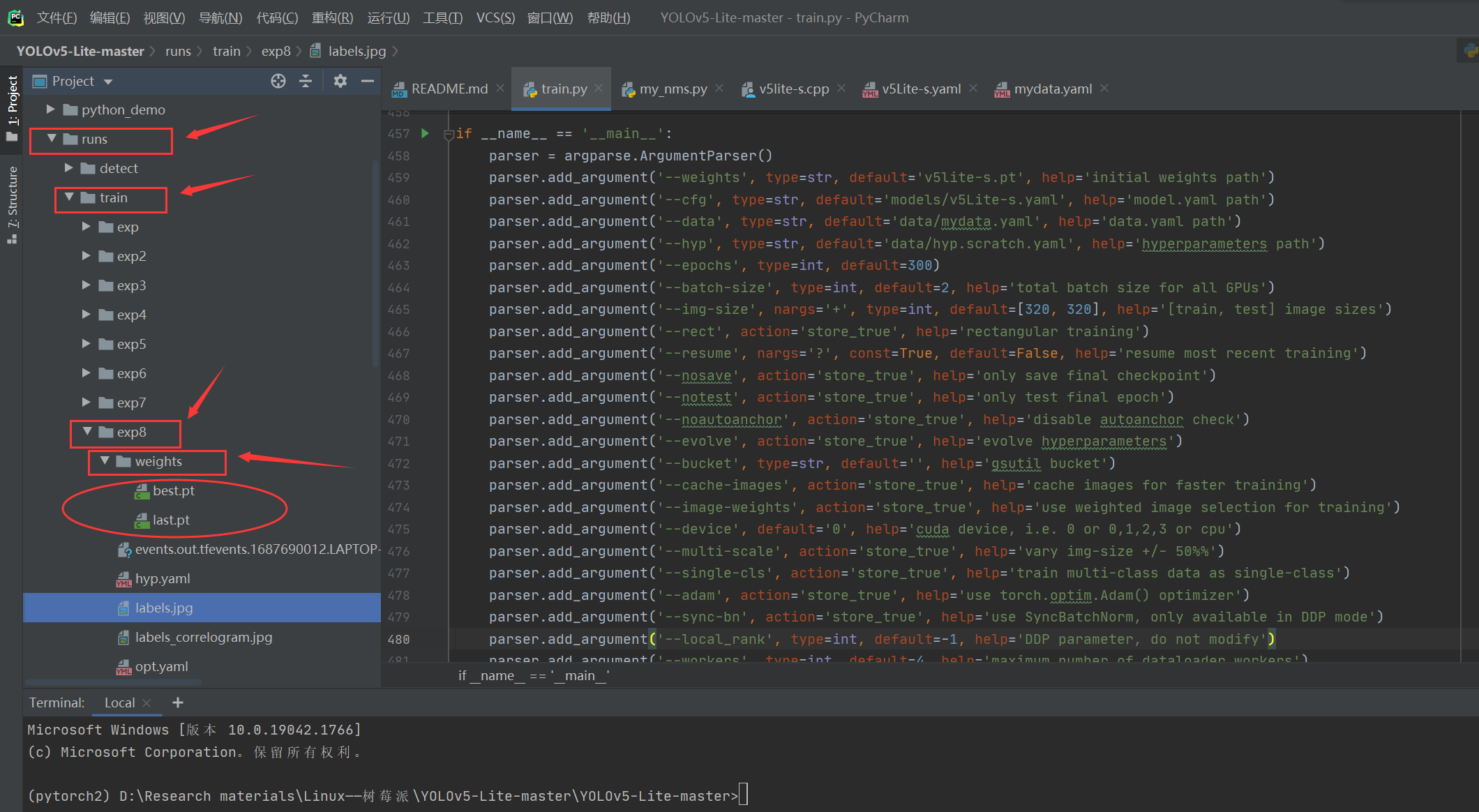This screenshot has height=812, width=1479.
Task: Click the locate/scroll-from-source target icon
Action: point(278,81)
